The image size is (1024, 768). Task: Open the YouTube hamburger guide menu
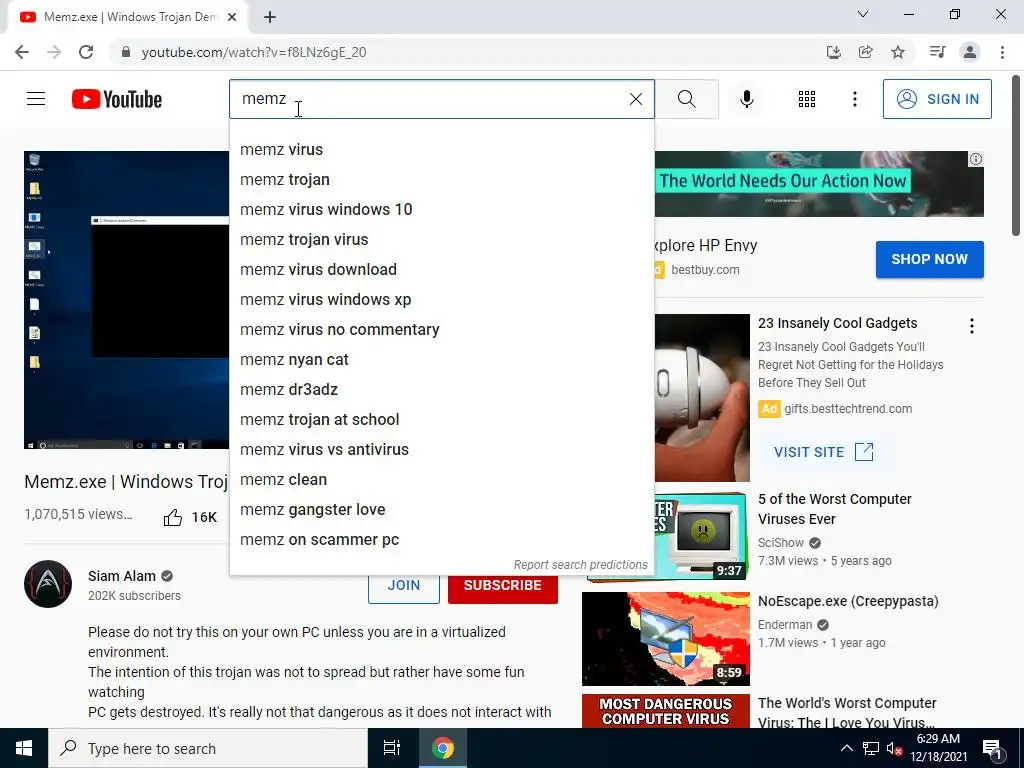tap(36, 99)
